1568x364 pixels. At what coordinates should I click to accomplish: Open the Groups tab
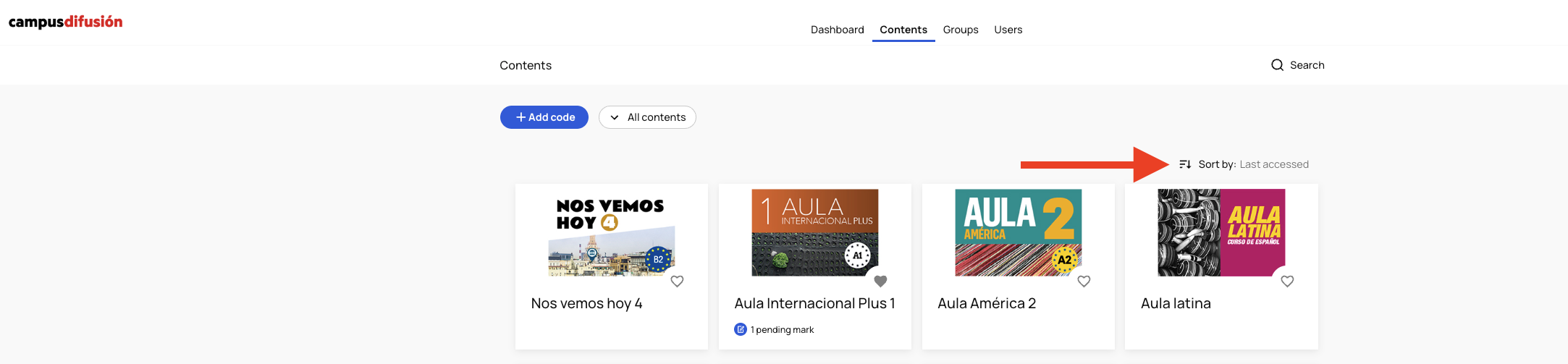(x=961, y=30)
